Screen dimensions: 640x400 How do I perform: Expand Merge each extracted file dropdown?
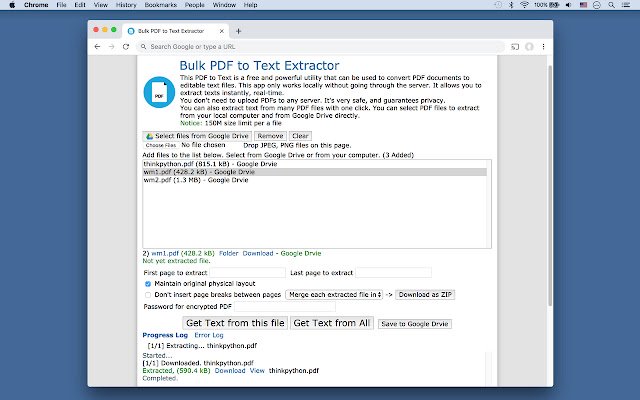pos(334,295)
